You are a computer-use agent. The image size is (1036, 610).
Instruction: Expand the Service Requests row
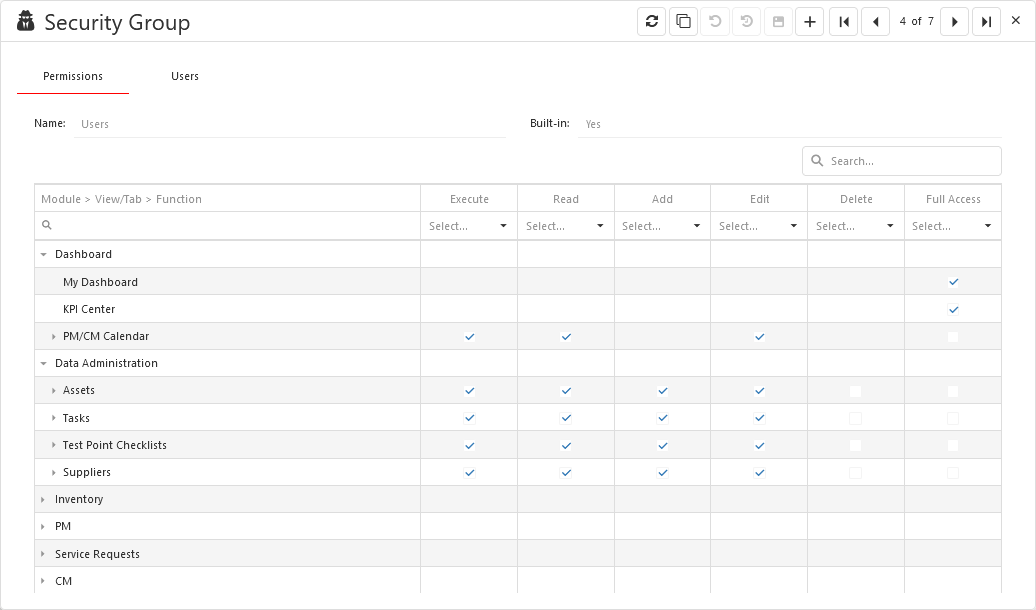tap(42, 553)
